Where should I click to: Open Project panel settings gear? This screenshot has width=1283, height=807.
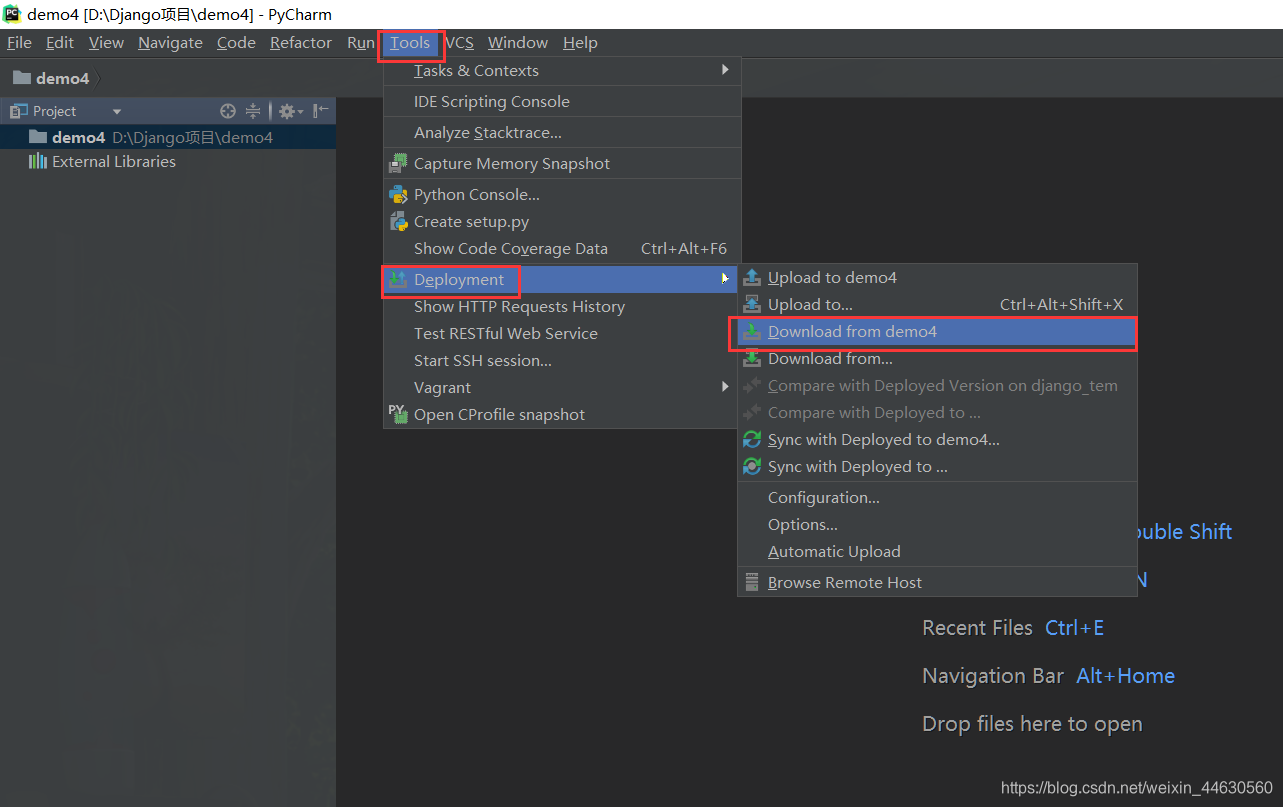point(290,111)
